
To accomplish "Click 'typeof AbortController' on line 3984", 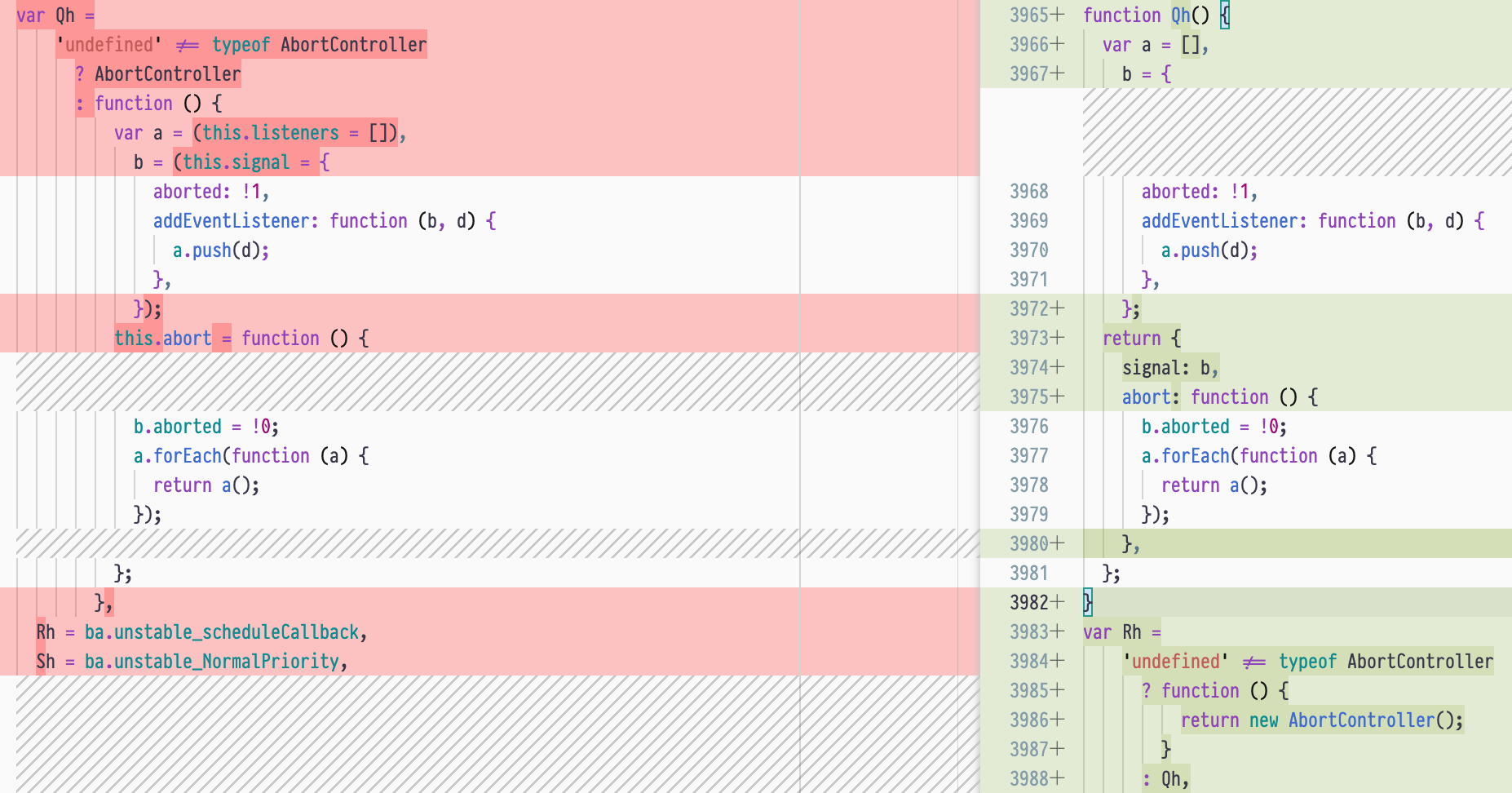I will 1386,662.
